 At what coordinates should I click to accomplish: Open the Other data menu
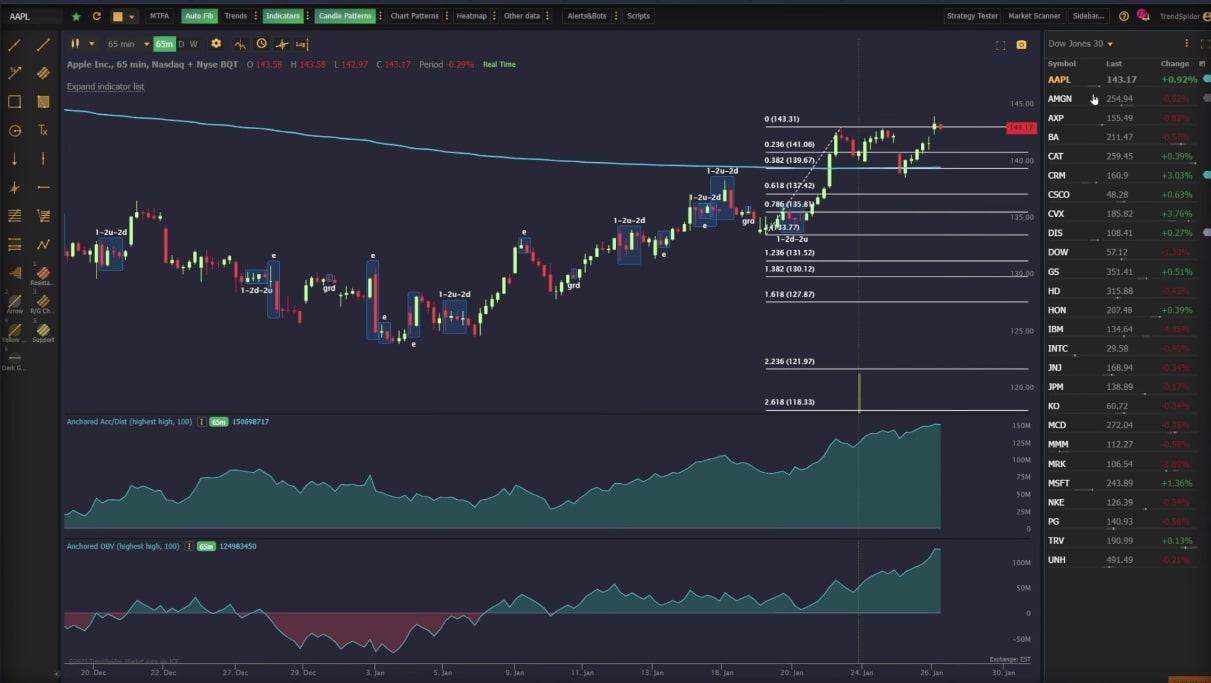coord(522,16)
